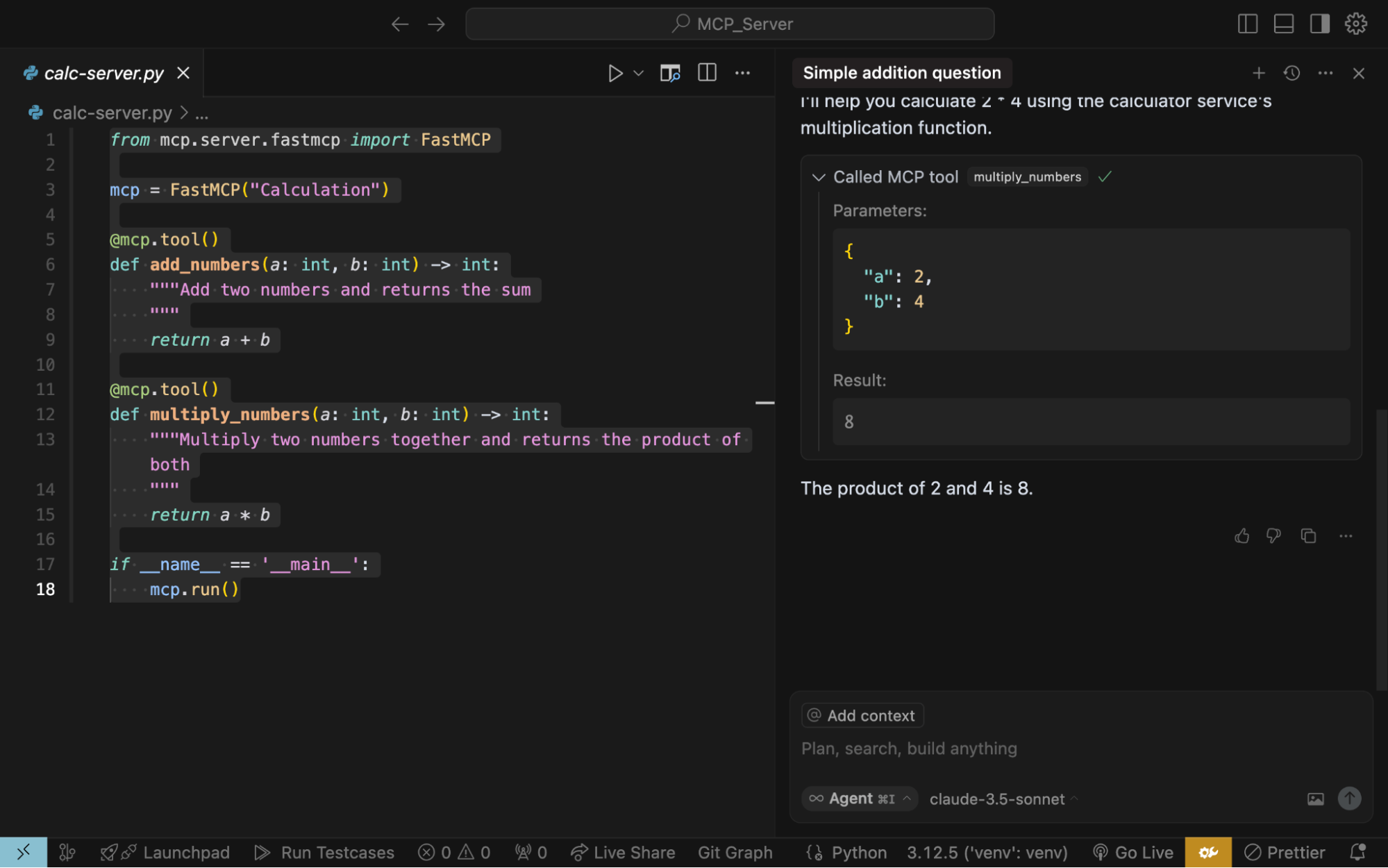The height and width of the screenshot is (868, 1388).
Task: Click the chat panel scrollbar
Action: (1381, 549)
